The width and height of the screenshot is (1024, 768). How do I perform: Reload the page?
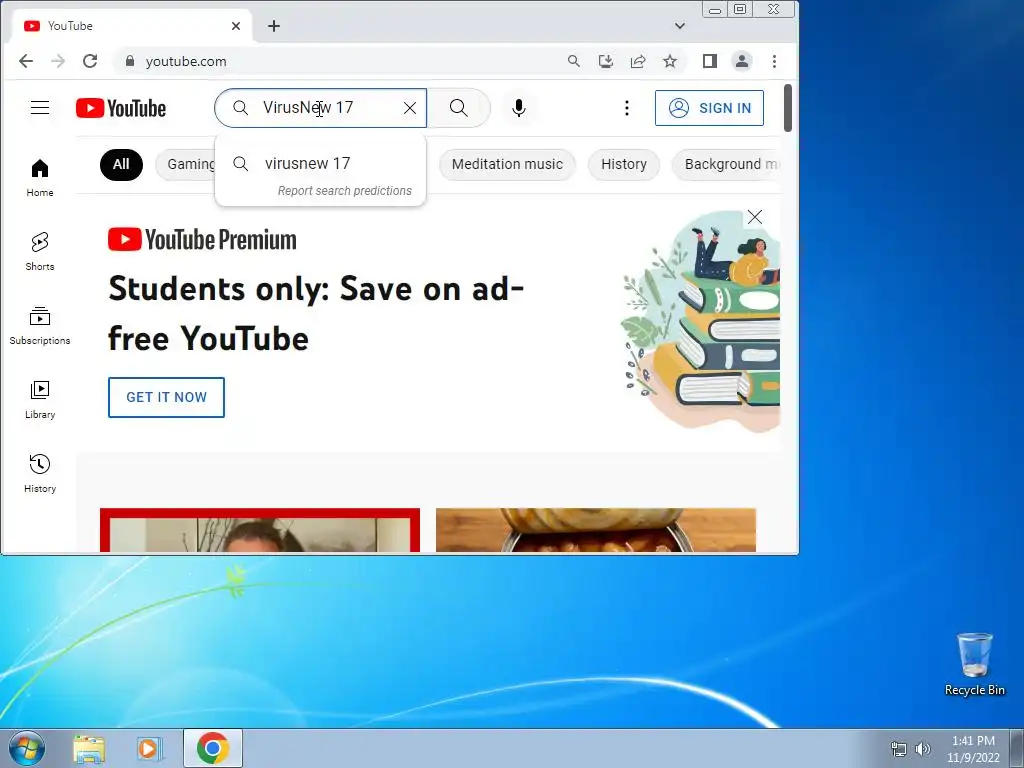(x=90, y=61)
